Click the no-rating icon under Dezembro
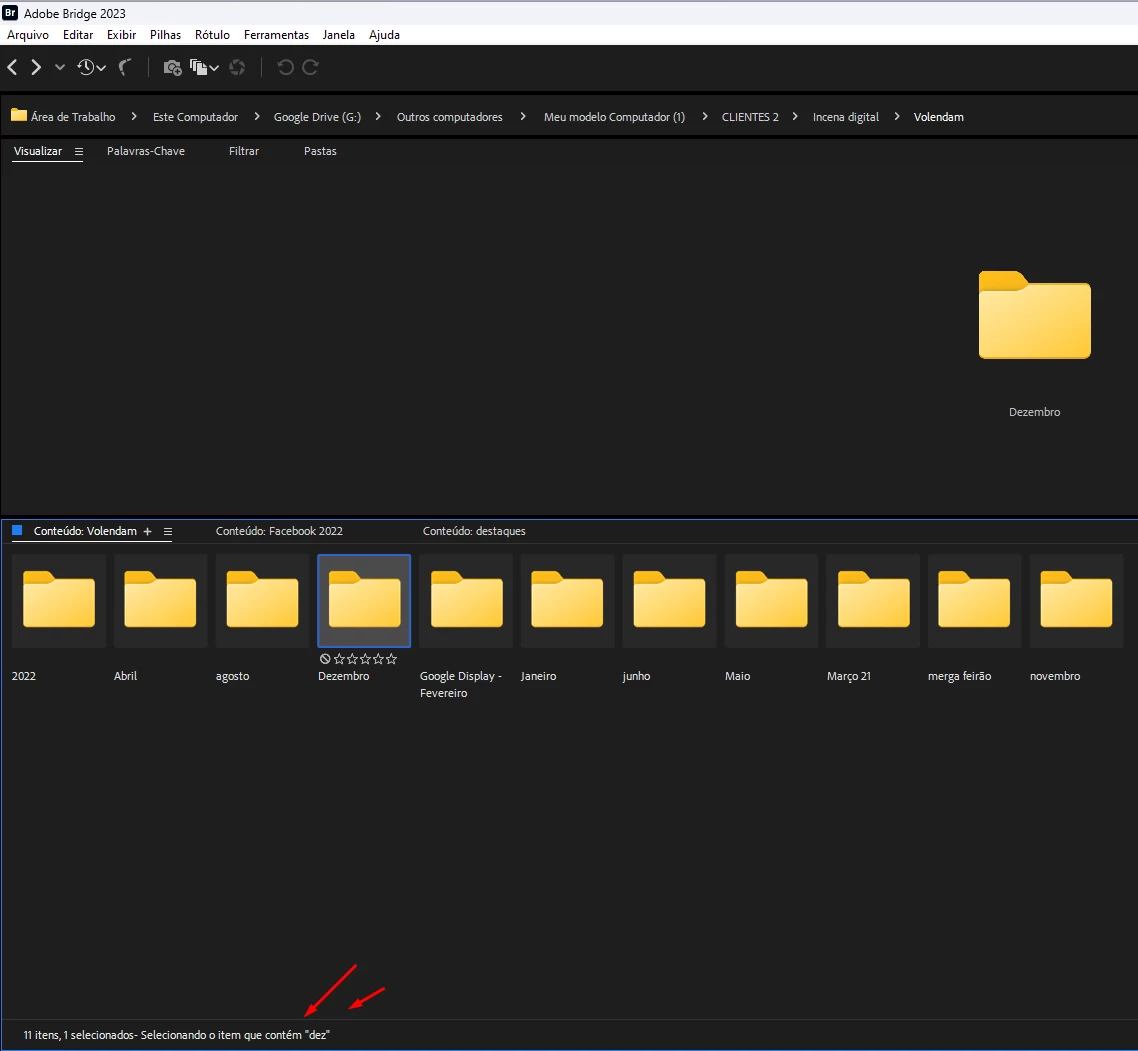 (325, 659)
